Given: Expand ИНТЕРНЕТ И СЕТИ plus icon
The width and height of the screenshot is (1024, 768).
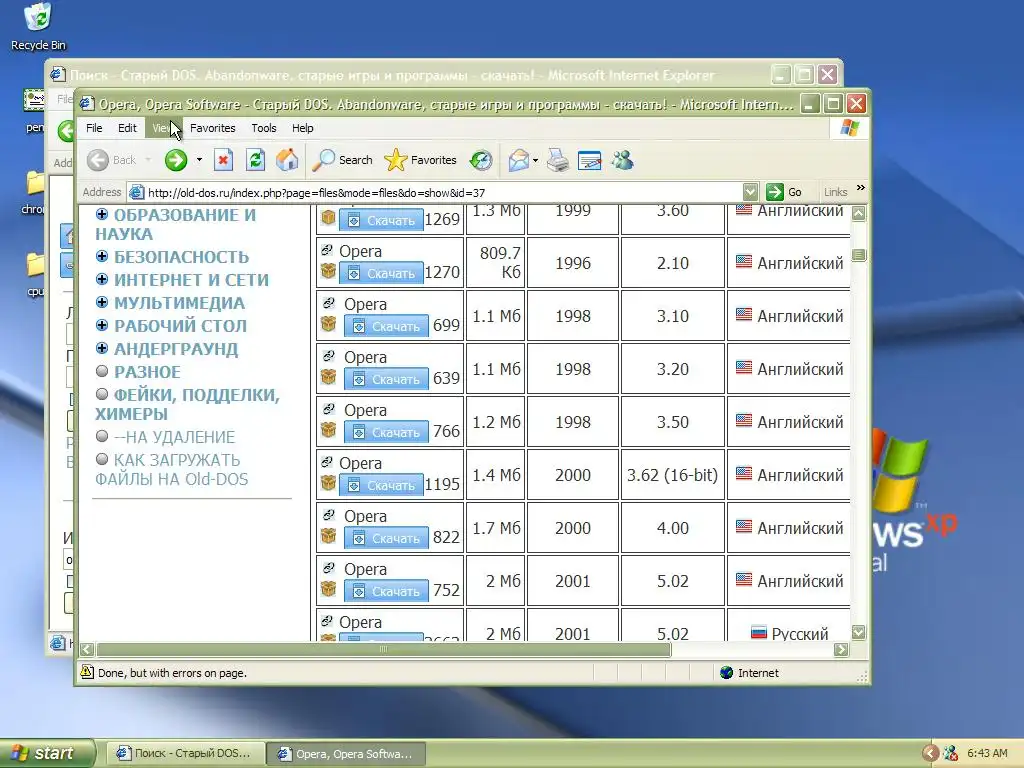Looking at the screenshot, I should pyautogui.click(x=102, y=279).
